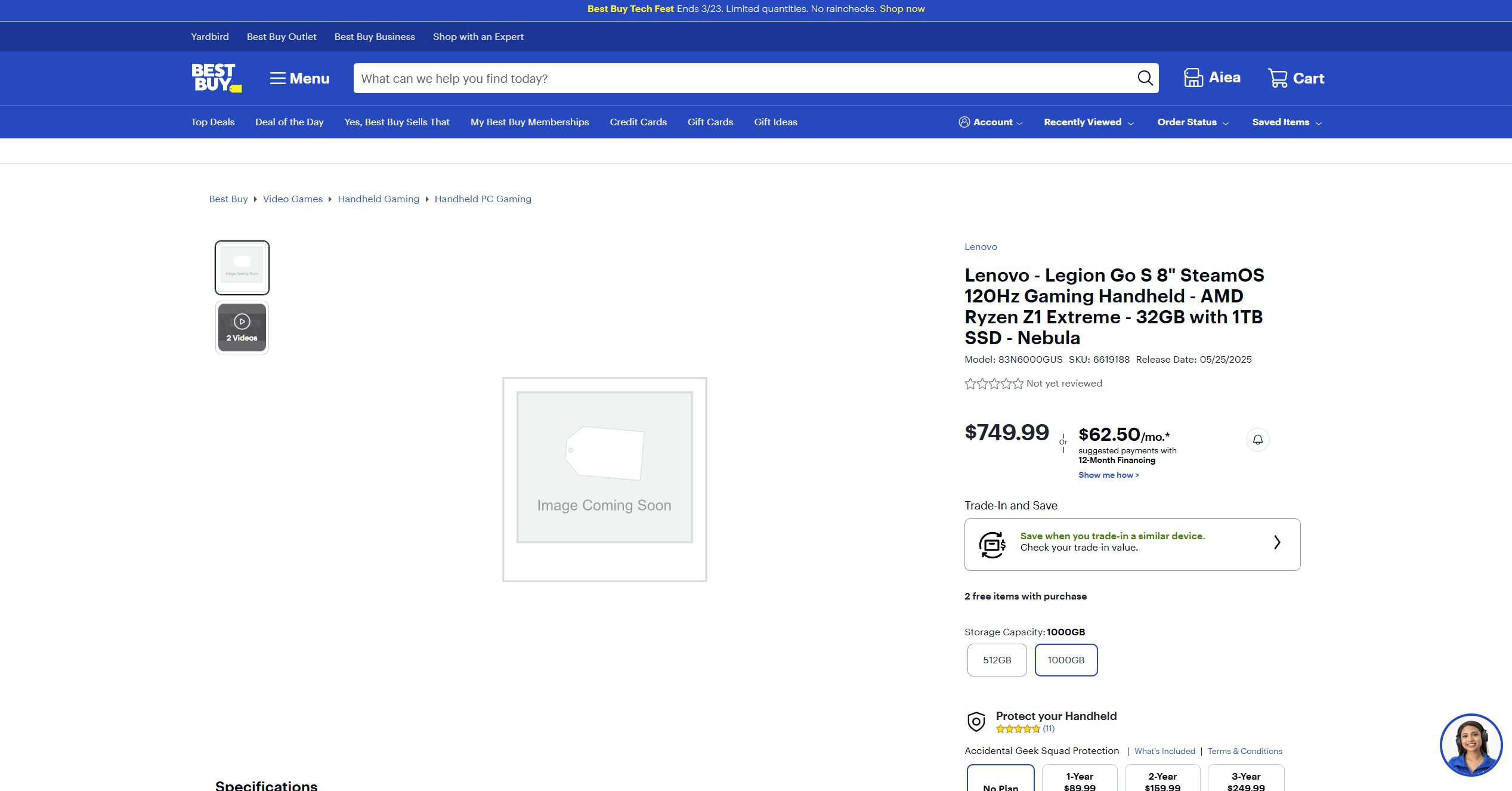Expand the Recently Viewed dropdown
Screen dimensions: 1512x791
(x=1089, y=122)
